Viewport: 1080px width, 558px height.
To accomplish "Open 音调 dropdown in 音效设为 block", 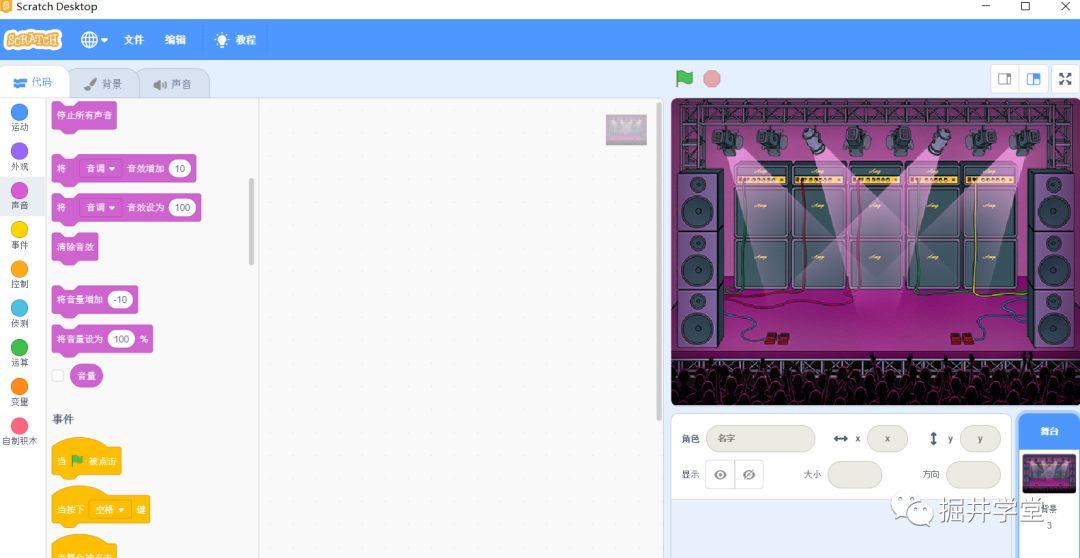I will [x=101, y=207].
